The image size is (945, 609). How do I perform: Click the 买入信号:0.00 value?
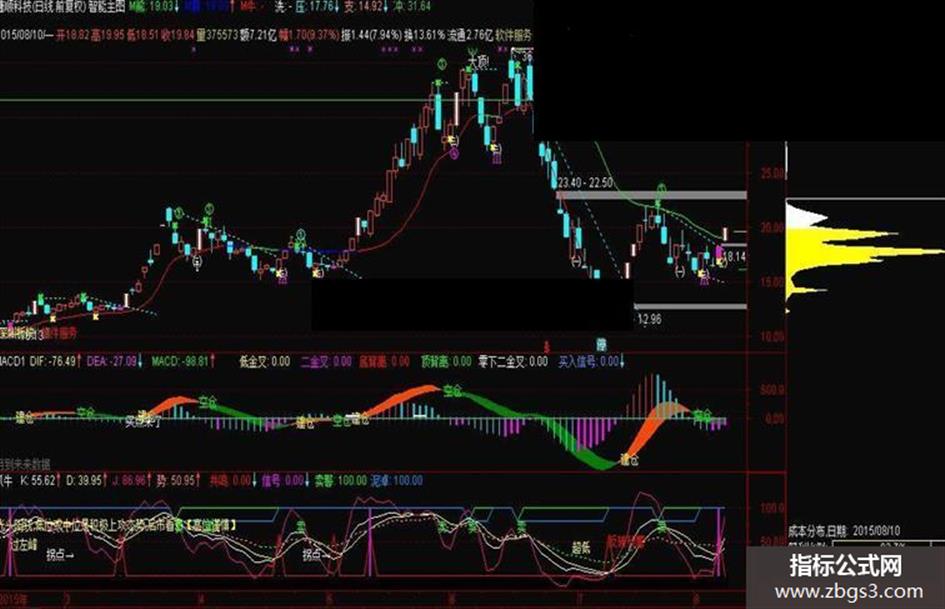point(591,361)
